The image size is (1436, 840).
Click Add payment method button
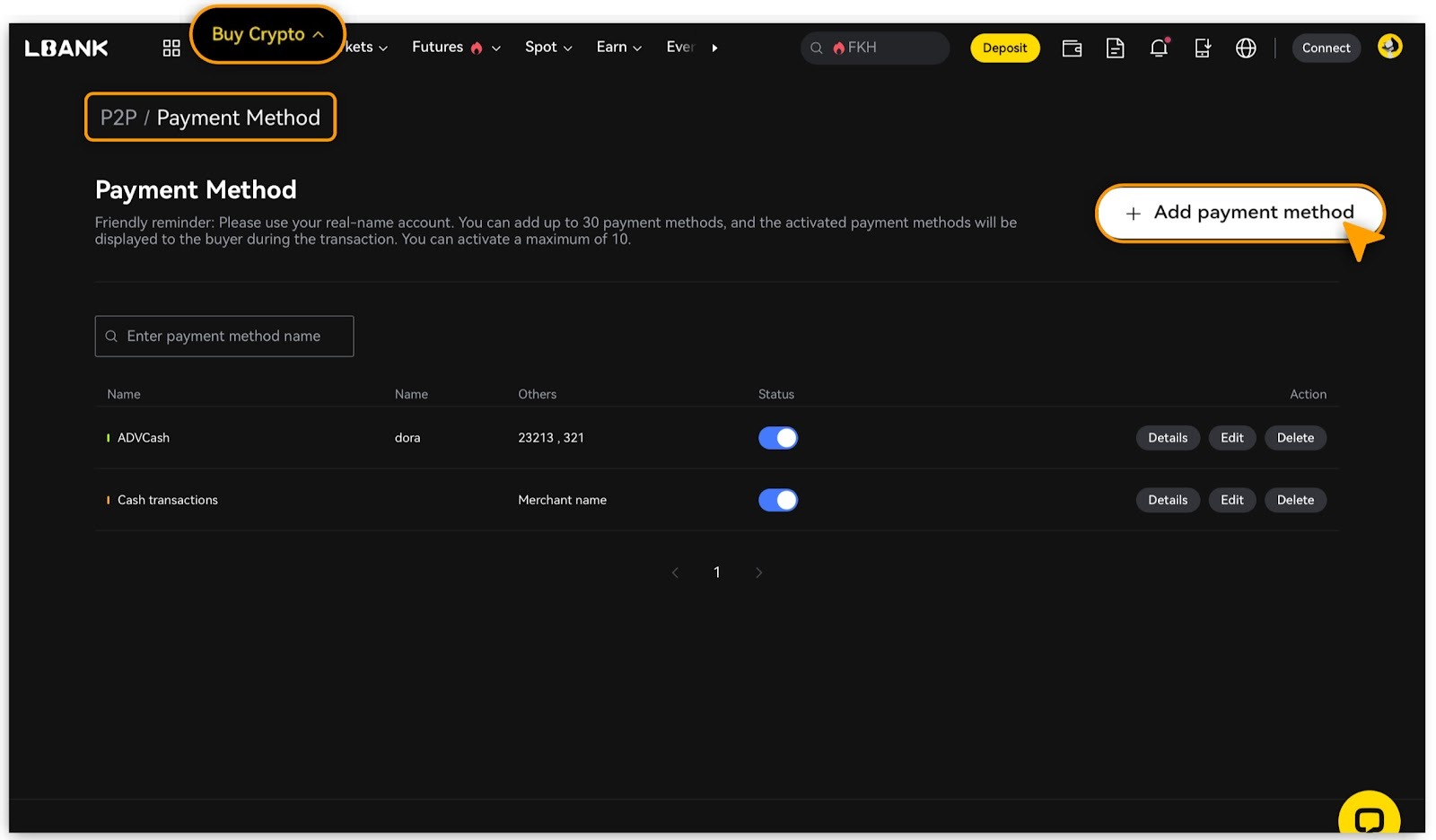[1239, 213]
